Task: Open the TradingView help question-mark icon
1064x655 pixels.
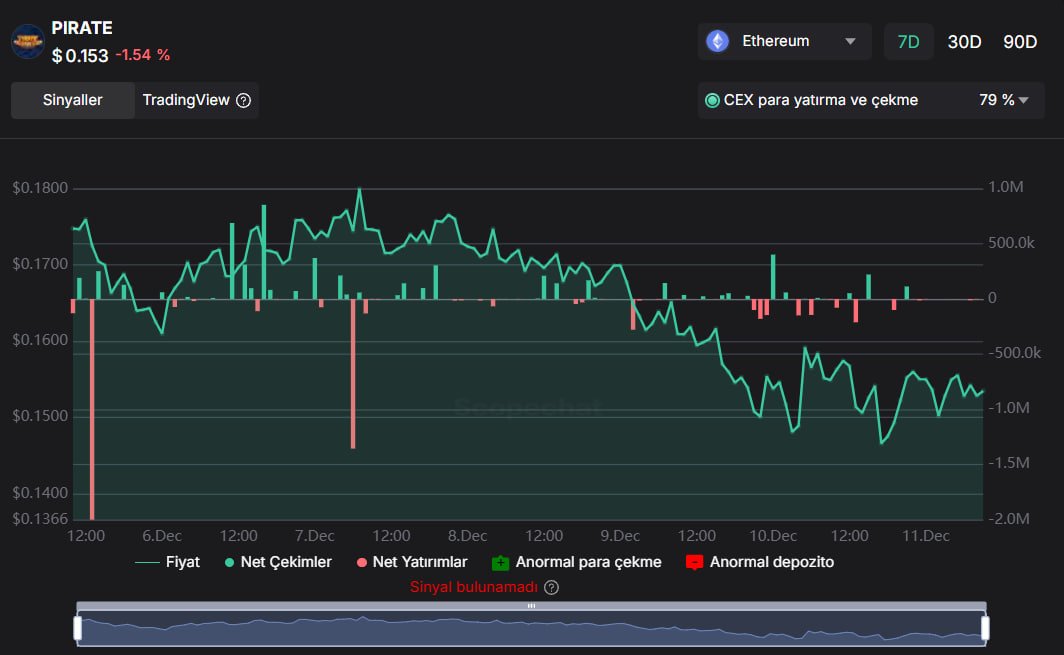Action: (244, 100)
